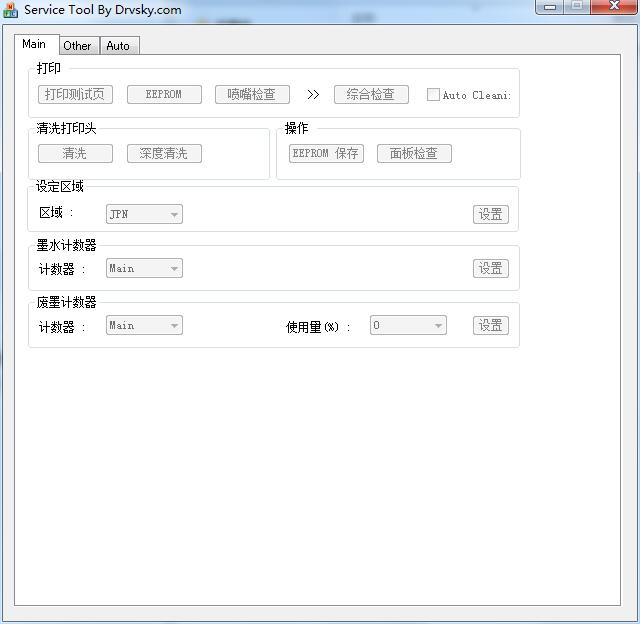Start 深度清洗 deep cleaning
The width and height of the screenshot is (640, 624).
[164, 153]
